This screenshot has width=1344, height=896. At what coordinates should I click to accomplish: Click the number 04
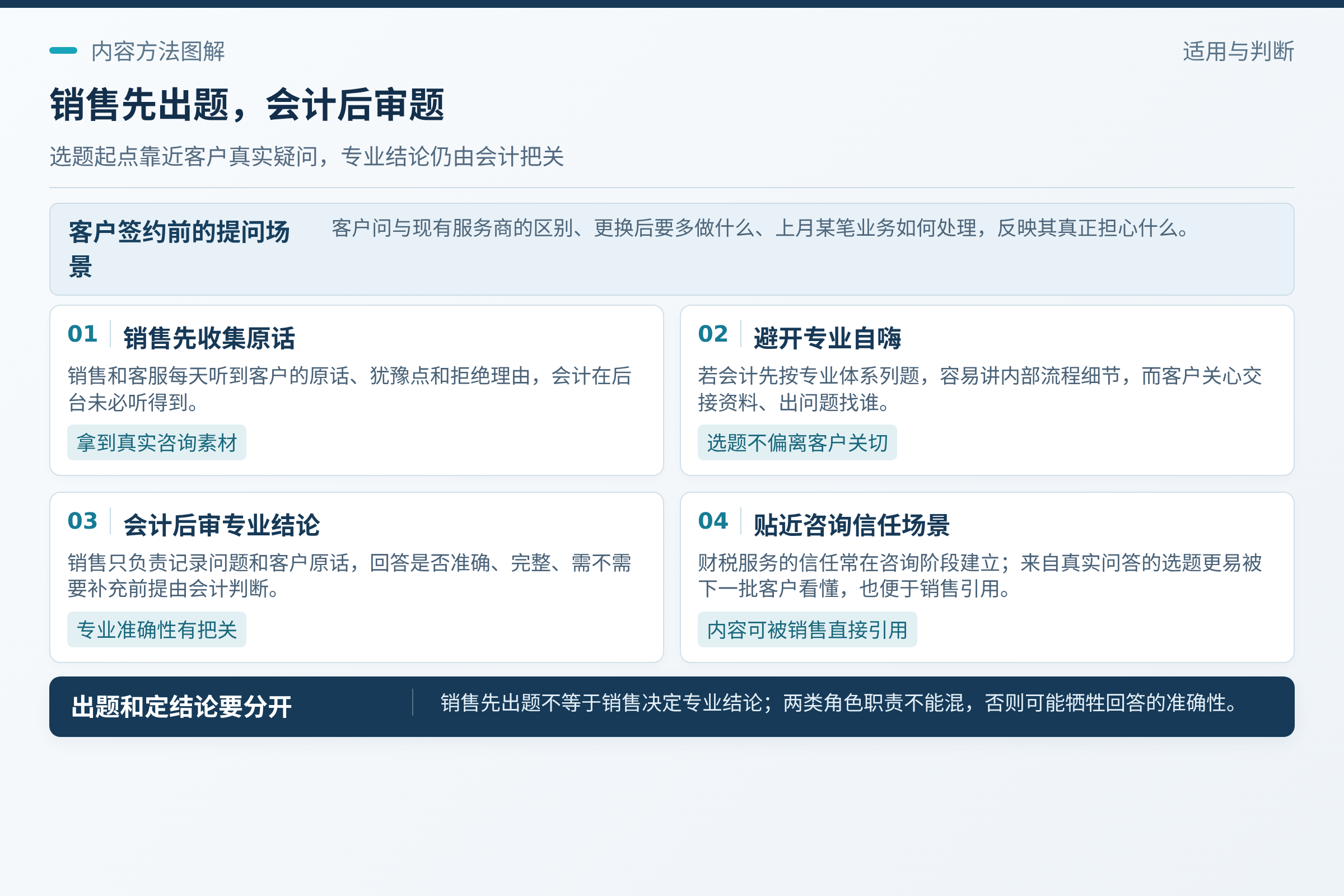tap(712, 521)
